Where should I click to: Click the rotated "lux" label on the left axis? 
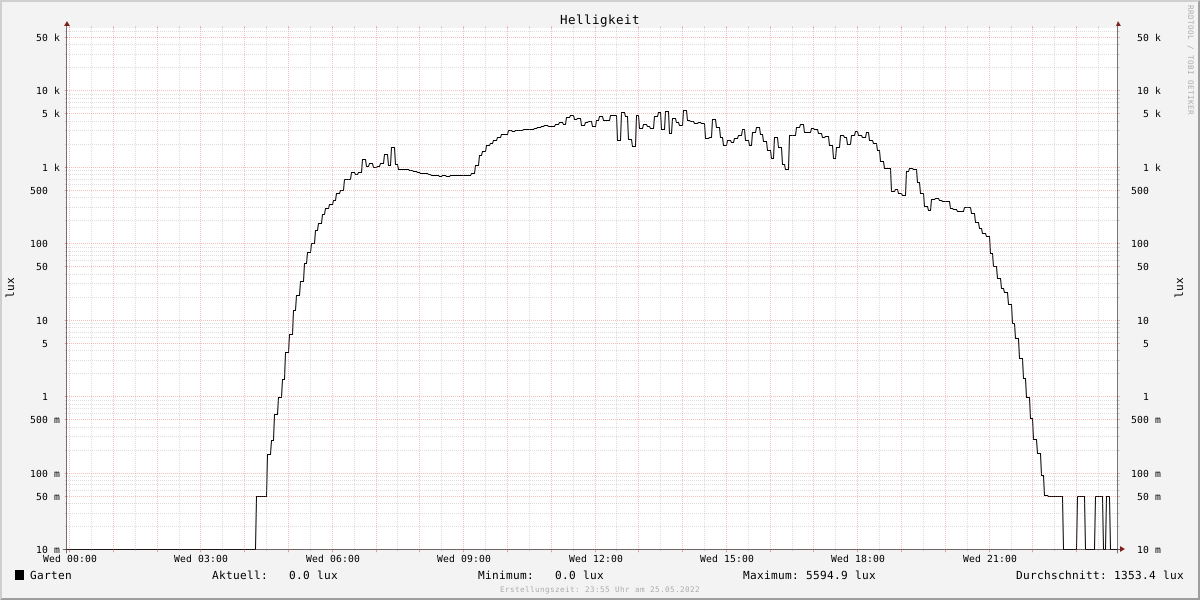(x=10, y=288)
